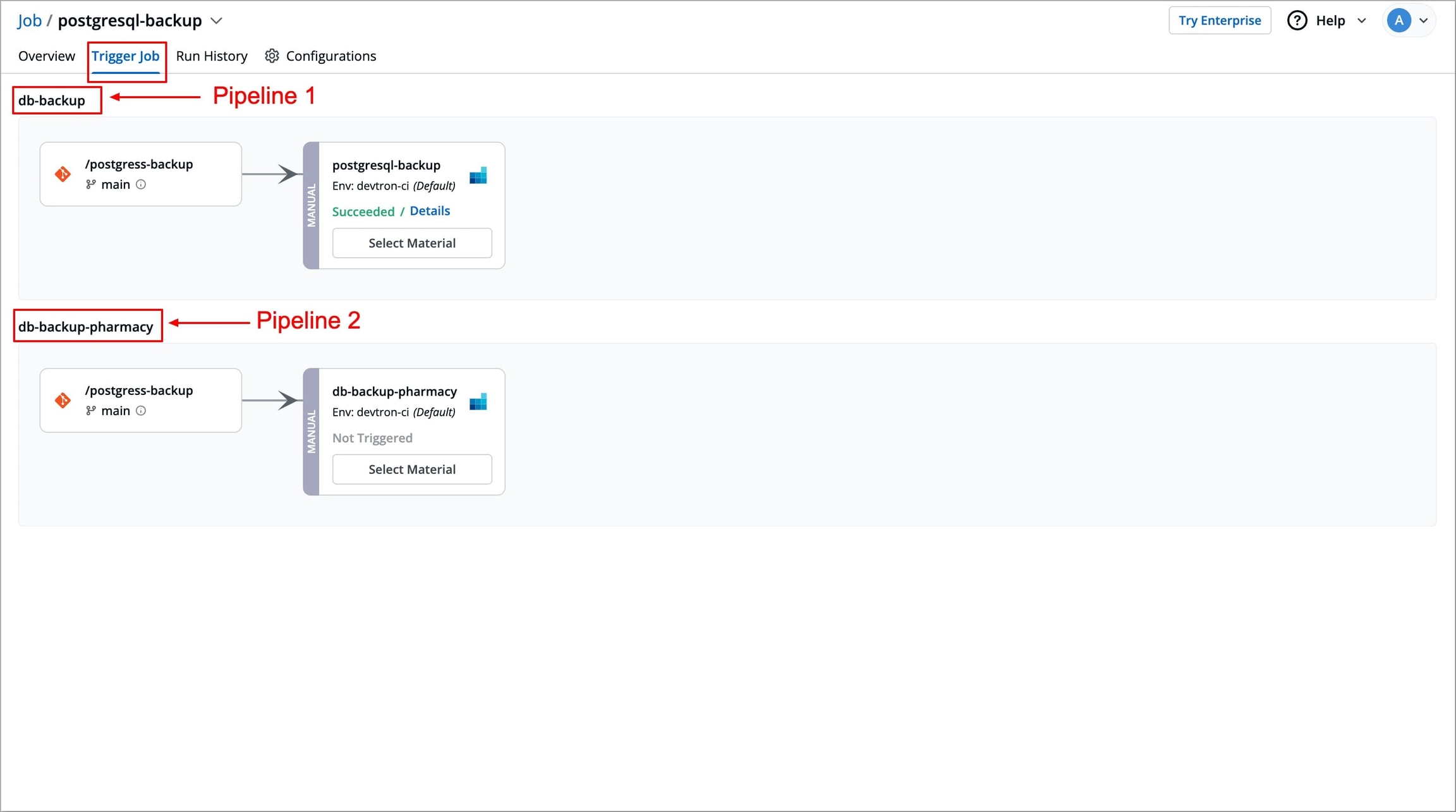The image size is (1456, 812).
Task: Click the Try Enterprise button
Action: [1219, 21]
